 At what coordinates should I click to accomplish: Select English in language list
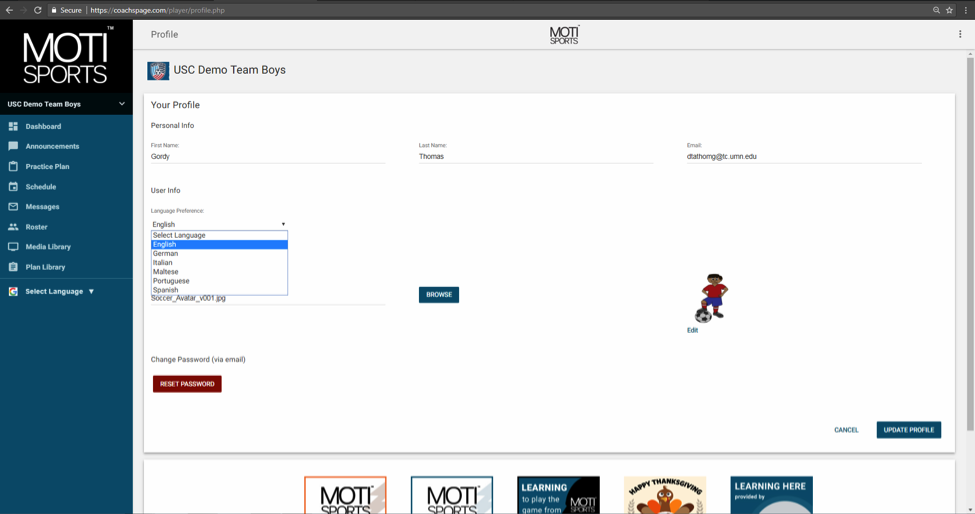click(x=219, y=244)
